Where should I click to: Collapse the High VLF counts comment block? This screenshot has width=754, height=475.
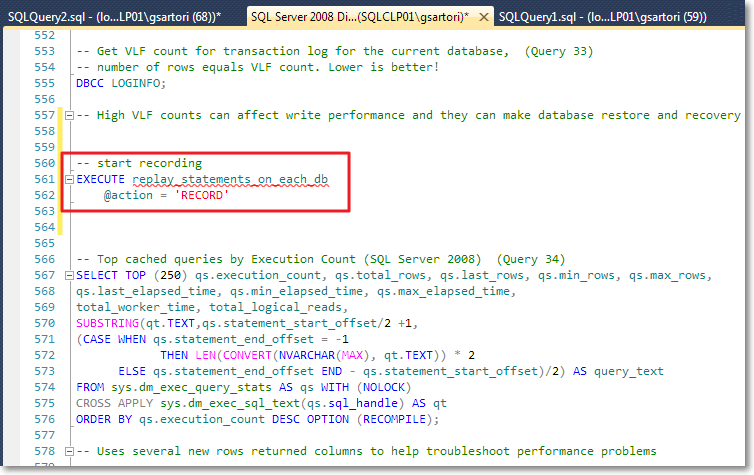(x=69, y=116)
